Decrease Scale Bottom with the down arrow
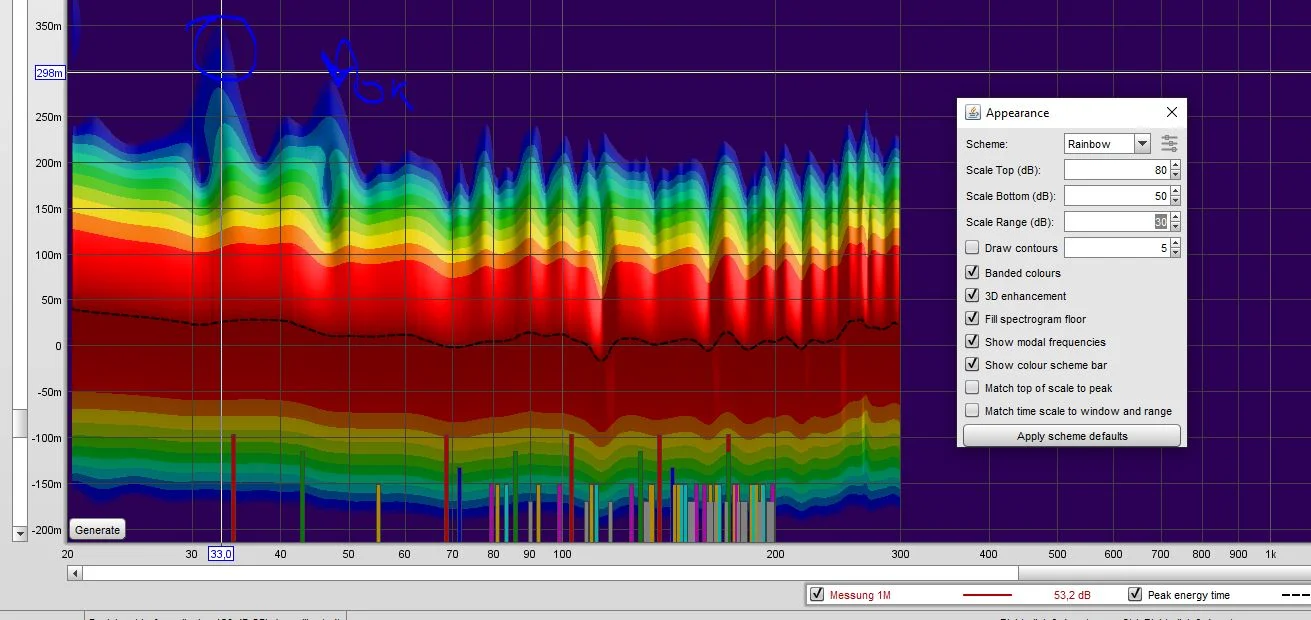The image size is (1311, 620). [1175, 201]
